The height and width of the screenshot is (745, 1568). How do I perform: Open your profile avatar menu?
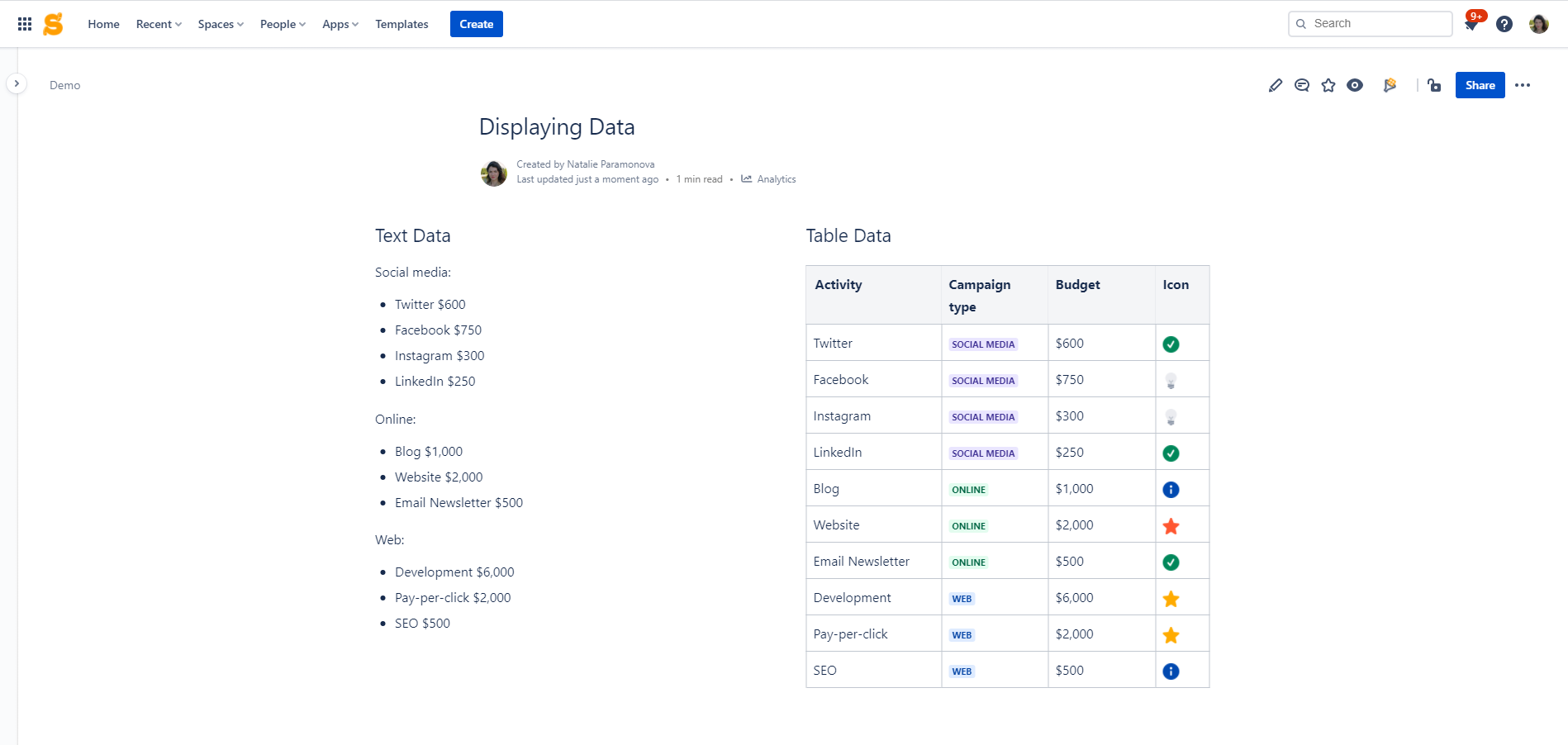coord(1538,24)
